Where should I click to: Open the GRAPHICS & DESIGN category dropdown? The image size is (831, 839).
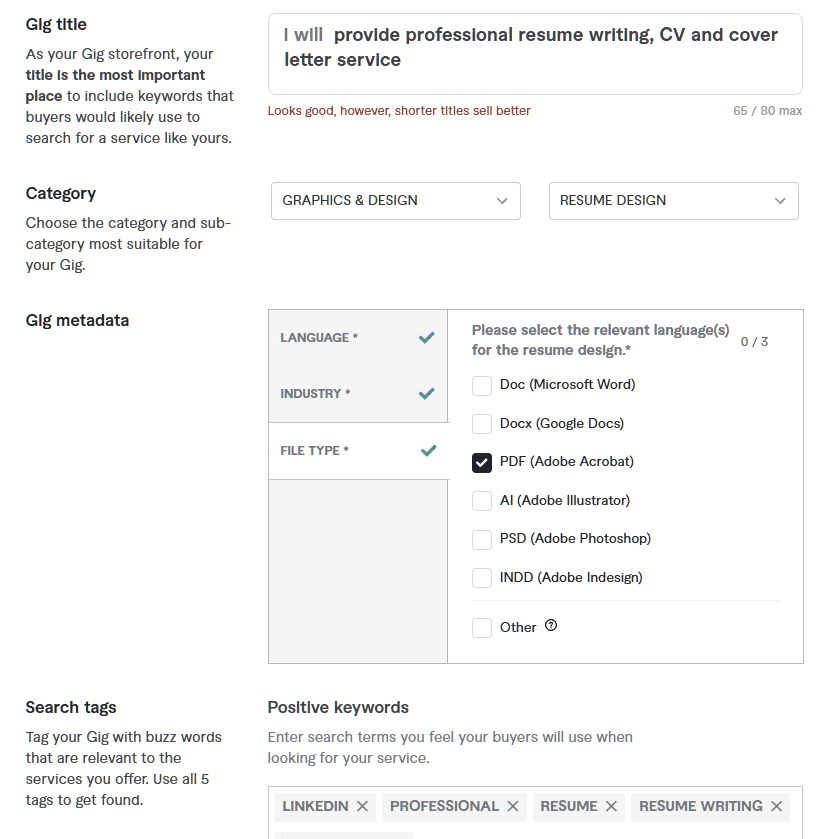click(395, 201)
